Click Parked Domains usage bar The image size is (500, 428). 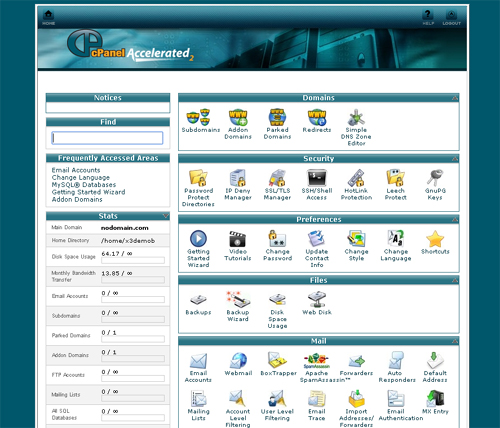coord(133,339)
